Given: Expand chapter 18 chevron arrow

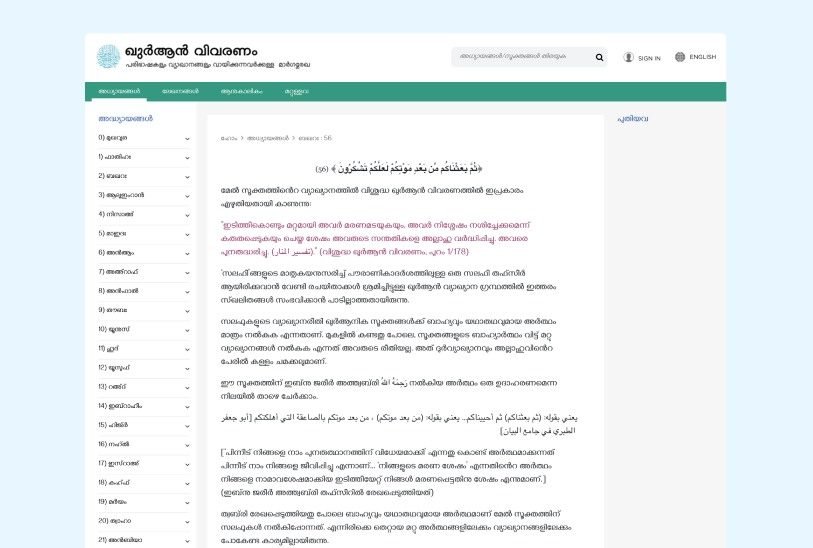Looking at the screenshot, I should tap(187, 483).
